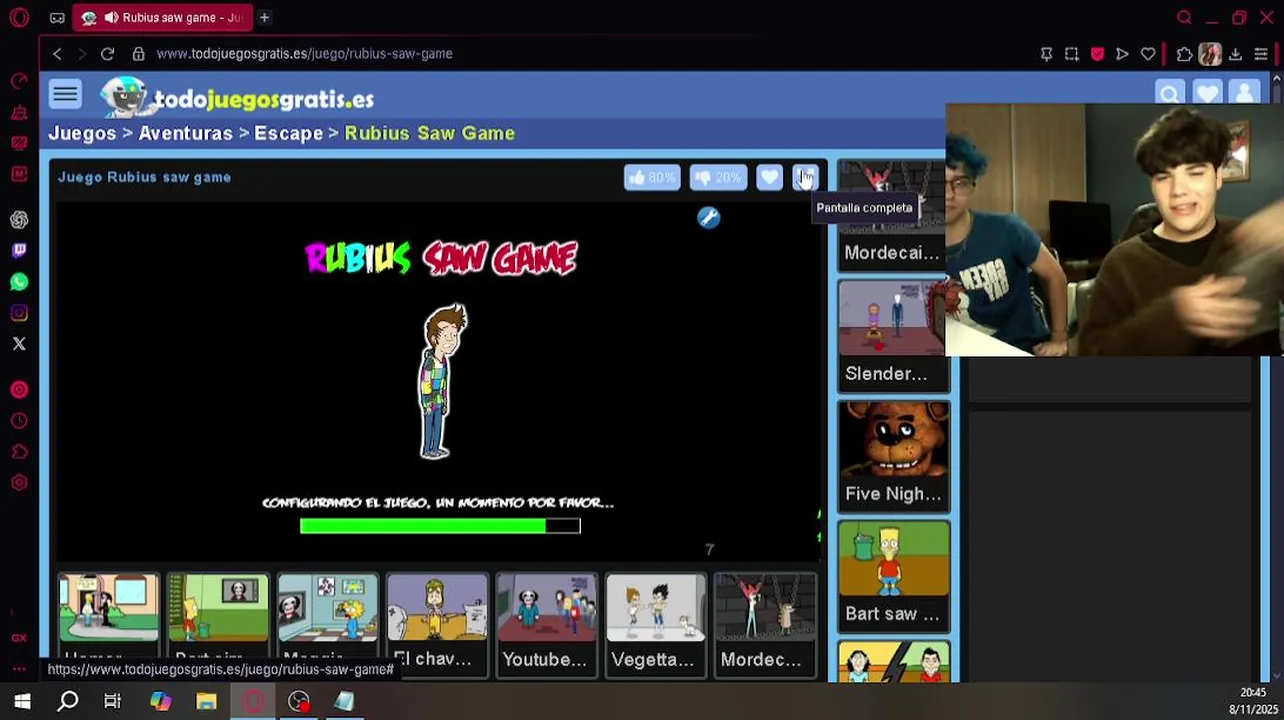This screenshot has height=720, width=1284.
Task: Switch to the Rubius saw game tab
Action: [x=163, y=17]
